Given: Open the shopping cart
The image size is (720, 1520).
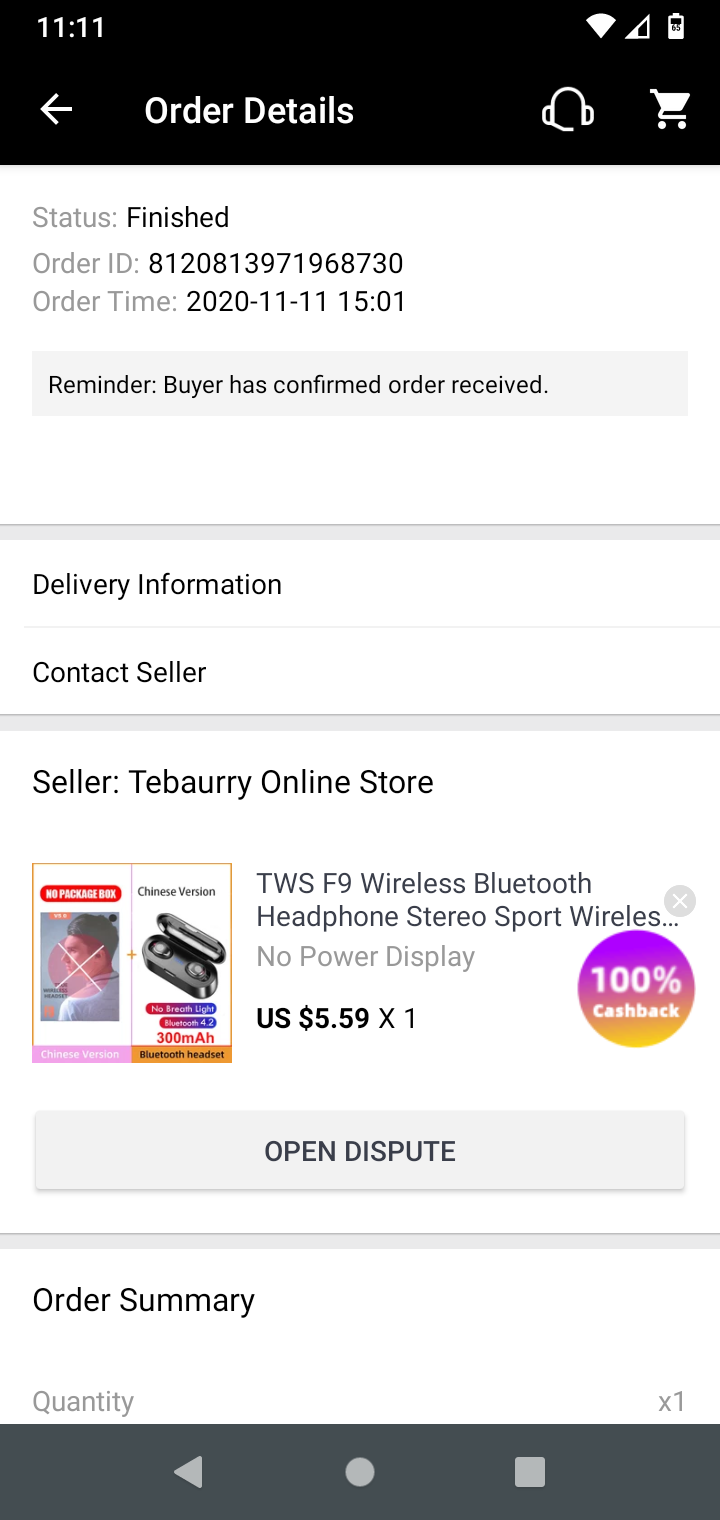Looking at the screenshot, I should tap(672, 110).
